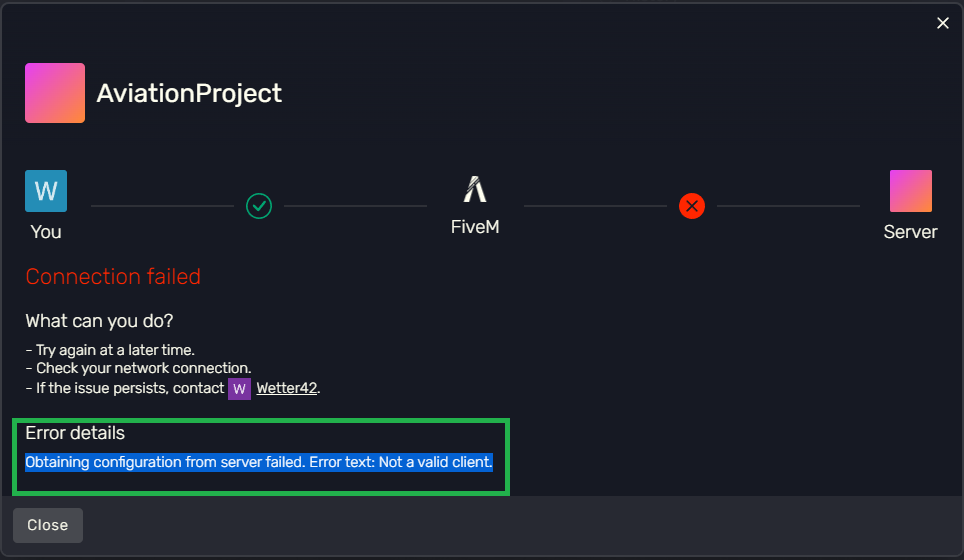Click the Server gradient icon on right

point(910,191)
